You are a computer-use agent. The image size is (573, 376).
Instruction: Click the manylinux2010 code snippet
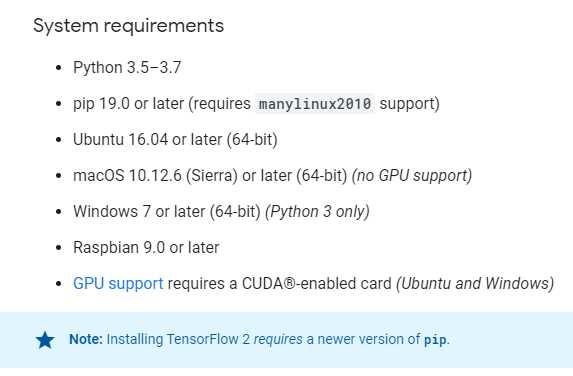[315, 104]
